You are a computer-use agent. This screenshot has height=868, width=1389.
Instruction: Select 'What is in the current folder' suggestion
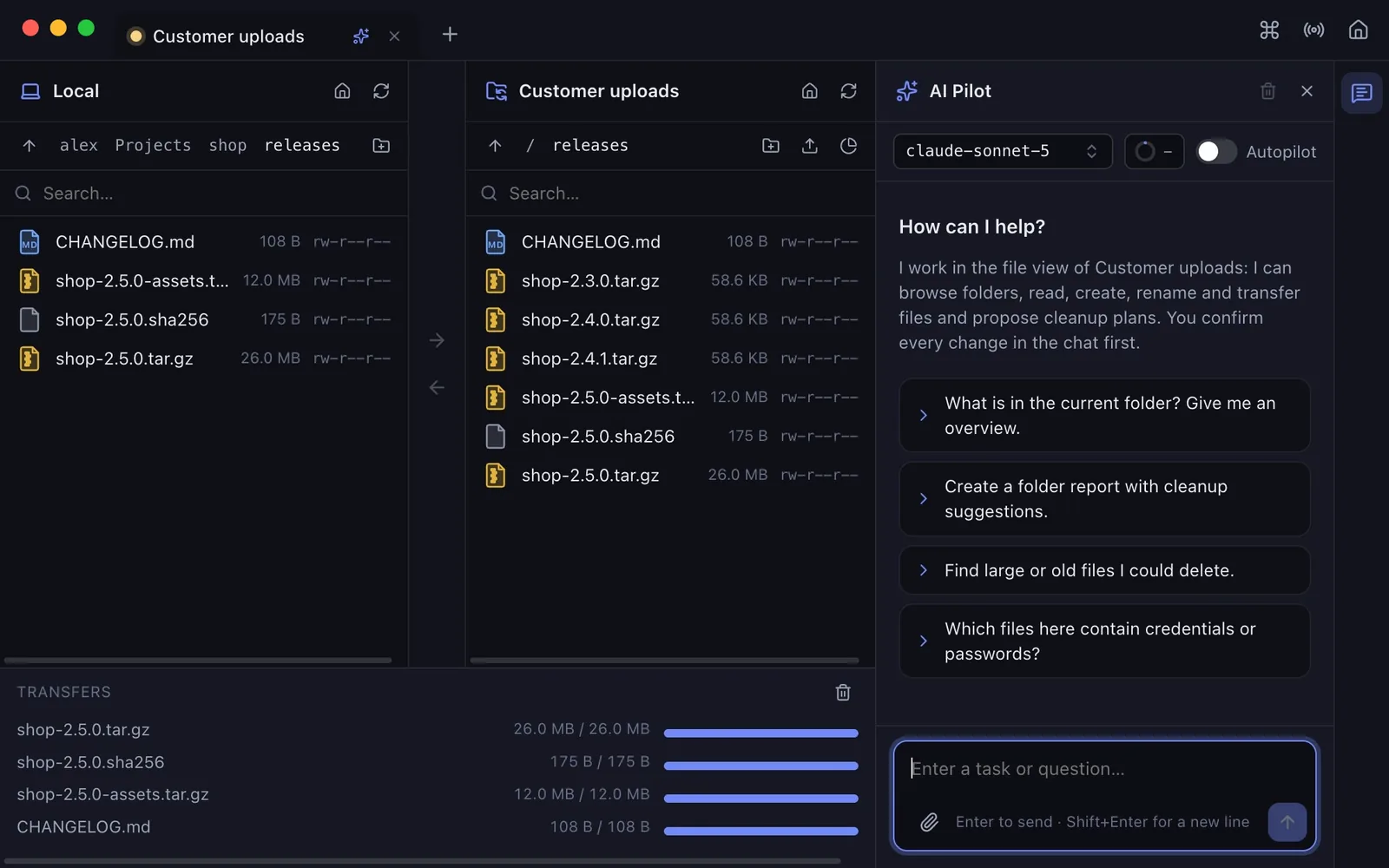point(1104,416)
